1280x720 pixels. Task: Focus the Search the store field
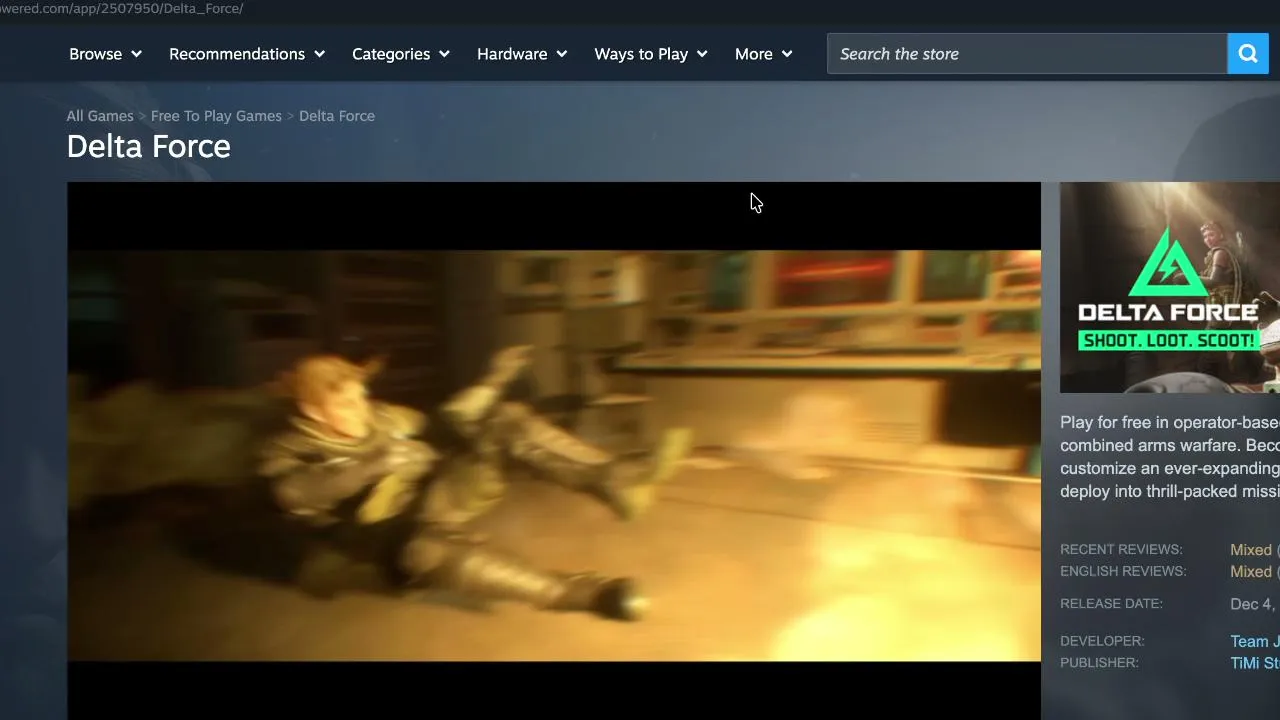point(1027,54)
